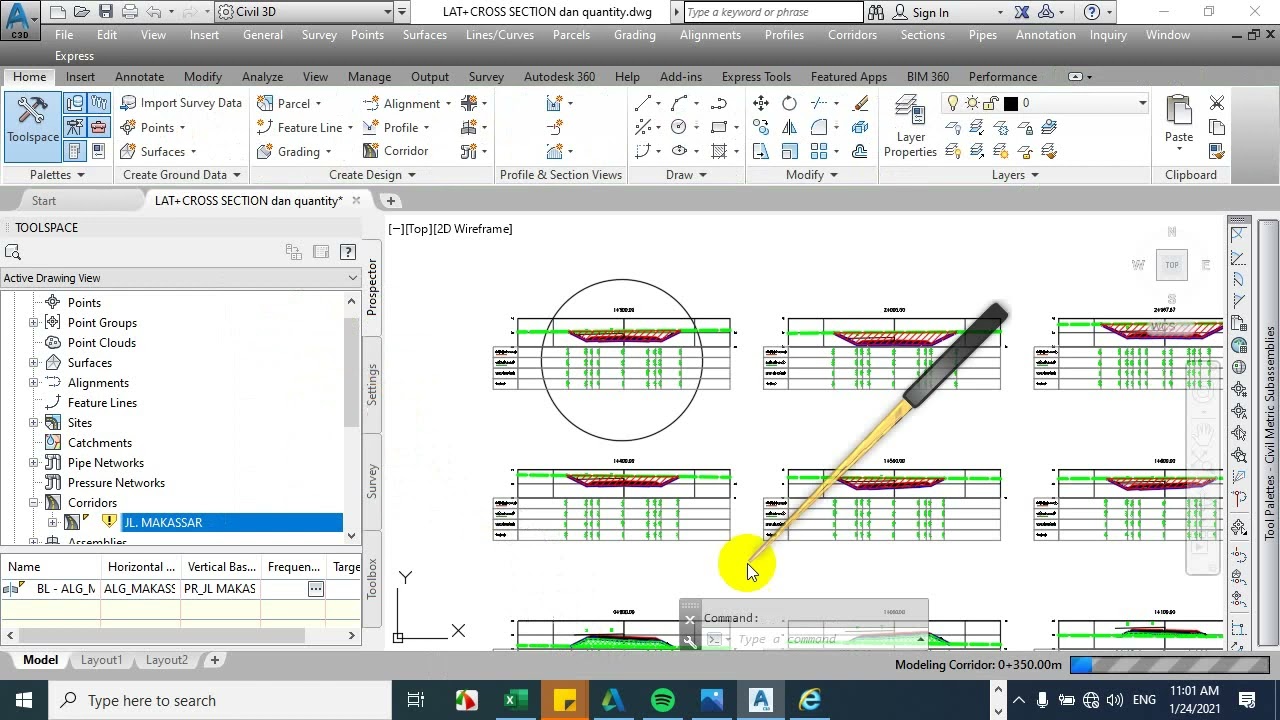This screenshot has width=1280, height=720.
Task: Click the Cut scissors icon
Action: coord(1217,103)
